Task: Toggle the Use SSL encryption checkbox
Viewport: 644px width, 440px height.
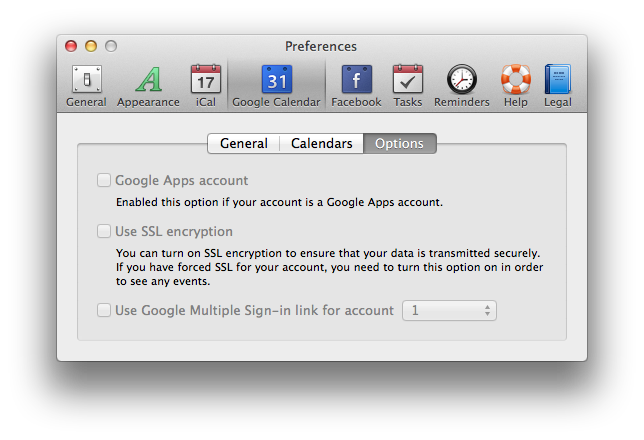Action: pyautogui.click(x=104, y=232)
